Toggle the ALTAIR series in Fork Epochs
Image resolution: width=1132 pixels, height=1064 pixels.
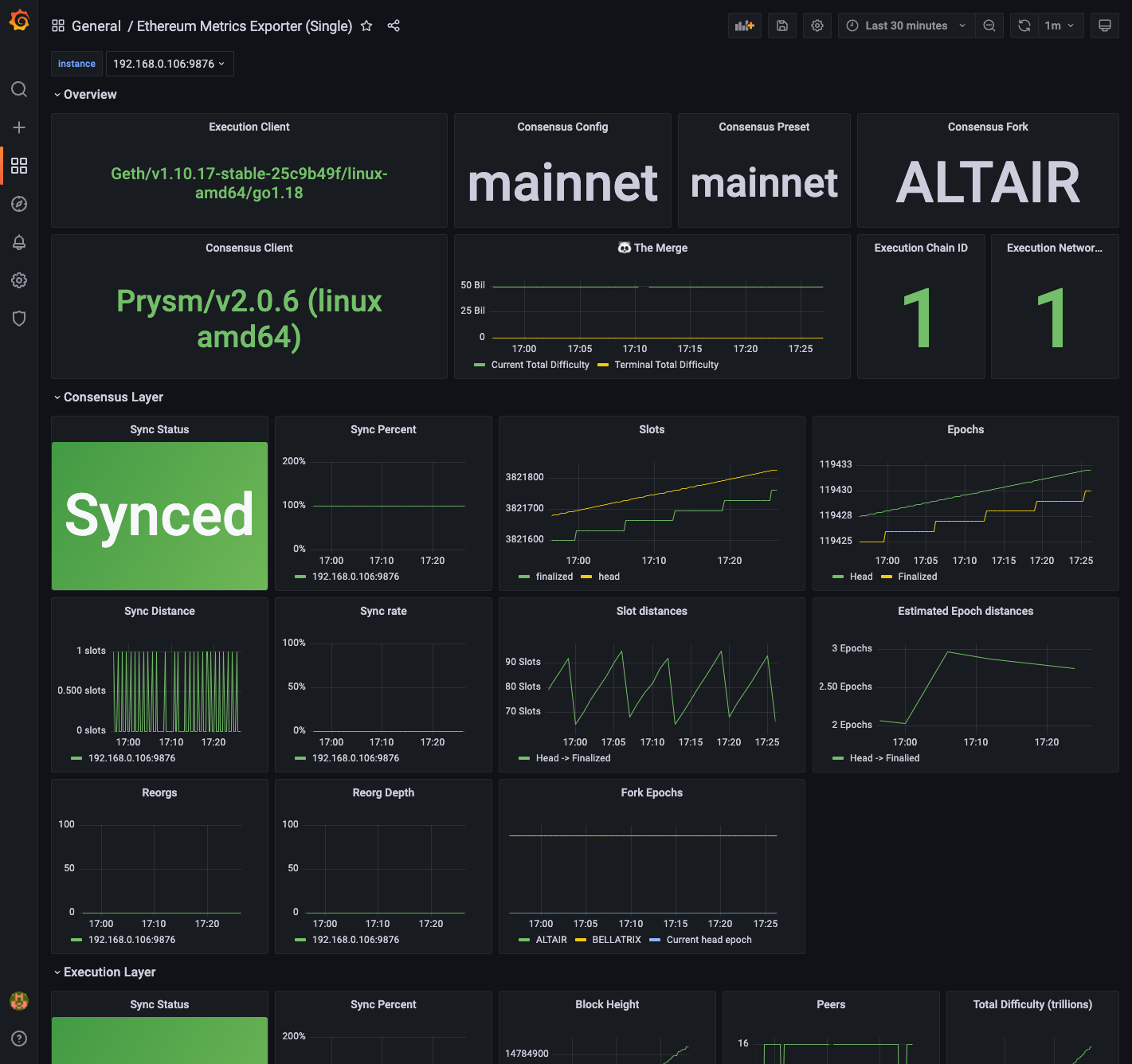pos(551,940)
